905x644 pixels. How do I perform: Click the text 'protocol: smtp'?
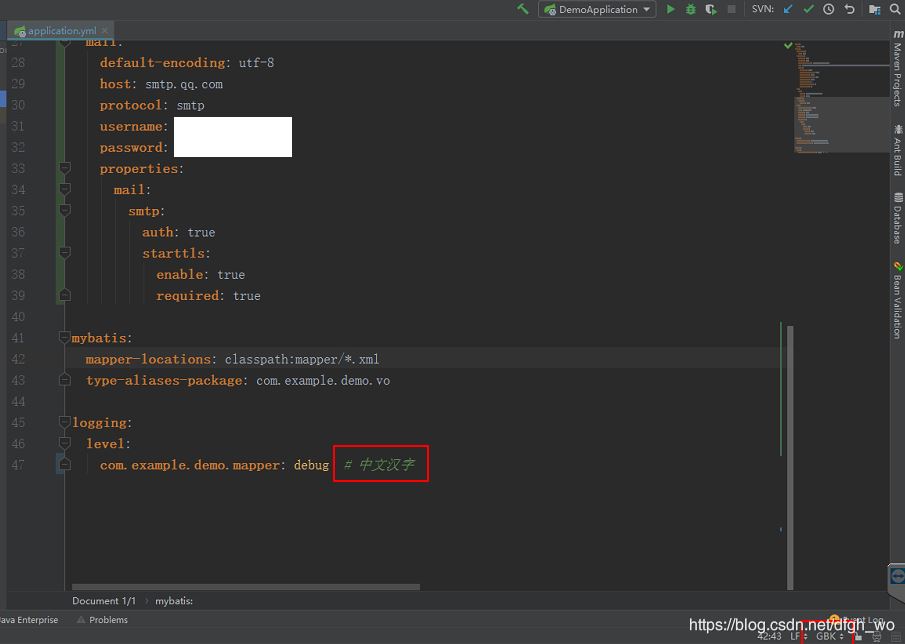tap(152, 105)
